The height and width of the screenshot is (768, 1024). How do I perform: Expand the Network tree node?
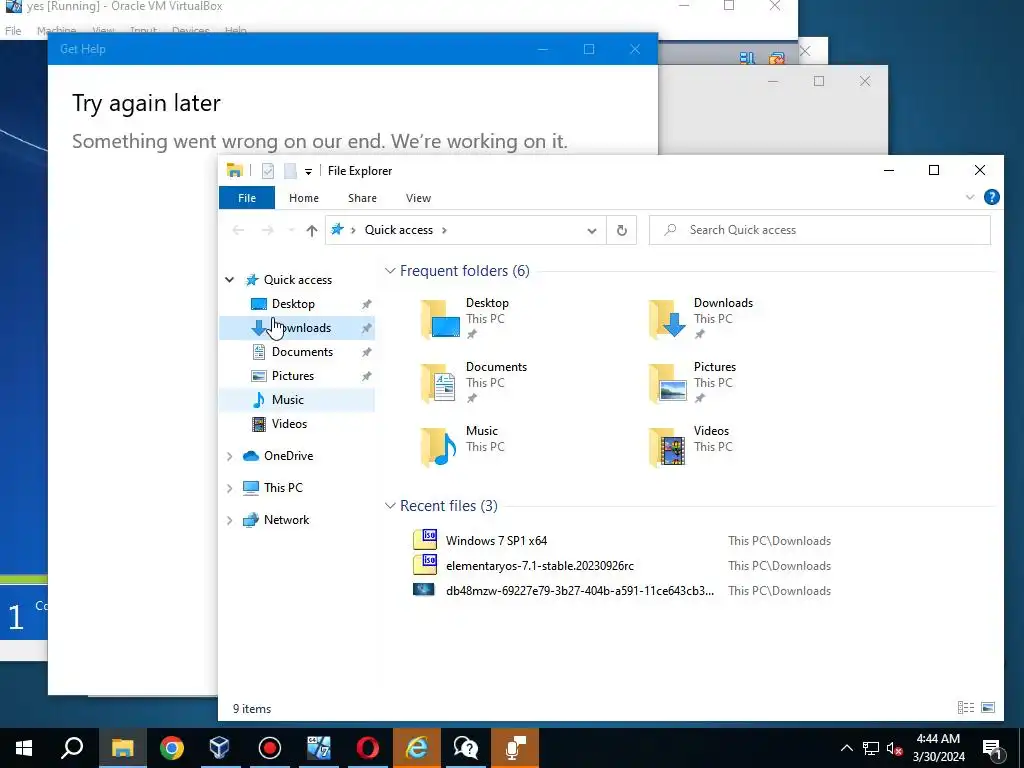229,520
